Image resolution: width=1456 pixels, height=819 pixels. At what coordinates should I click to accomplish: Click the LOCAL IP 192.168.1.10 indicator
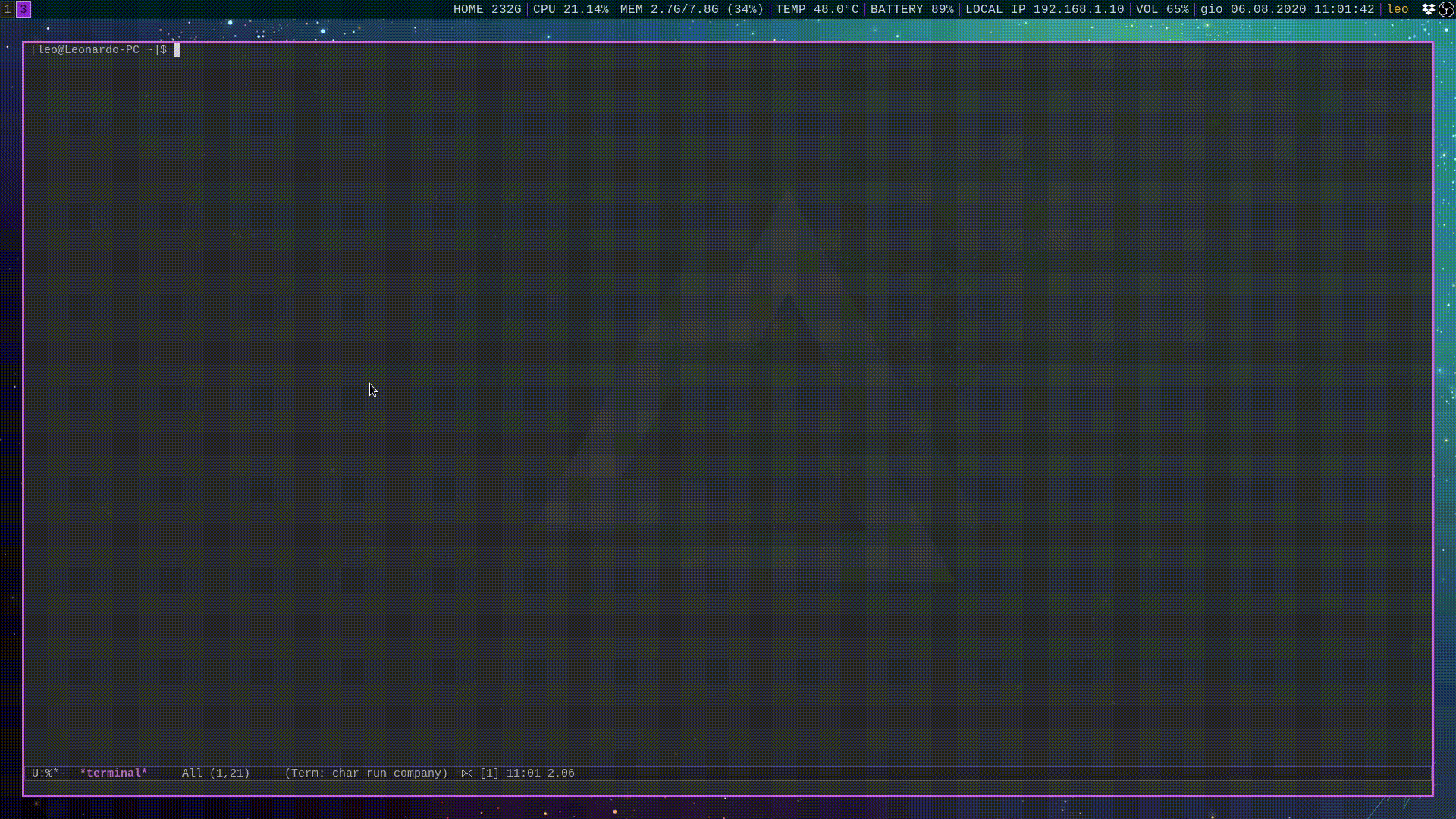pyautogui.click(x=1045, y=10)
